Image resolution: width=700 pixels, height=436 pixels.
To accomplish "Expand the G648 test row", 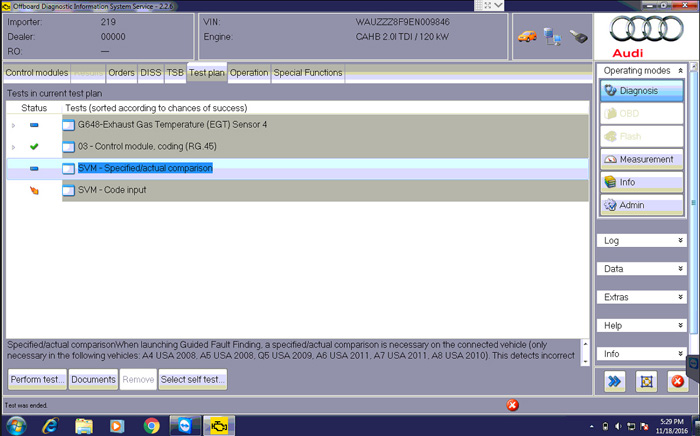I will pyautogui.click(x=13, y=125).
